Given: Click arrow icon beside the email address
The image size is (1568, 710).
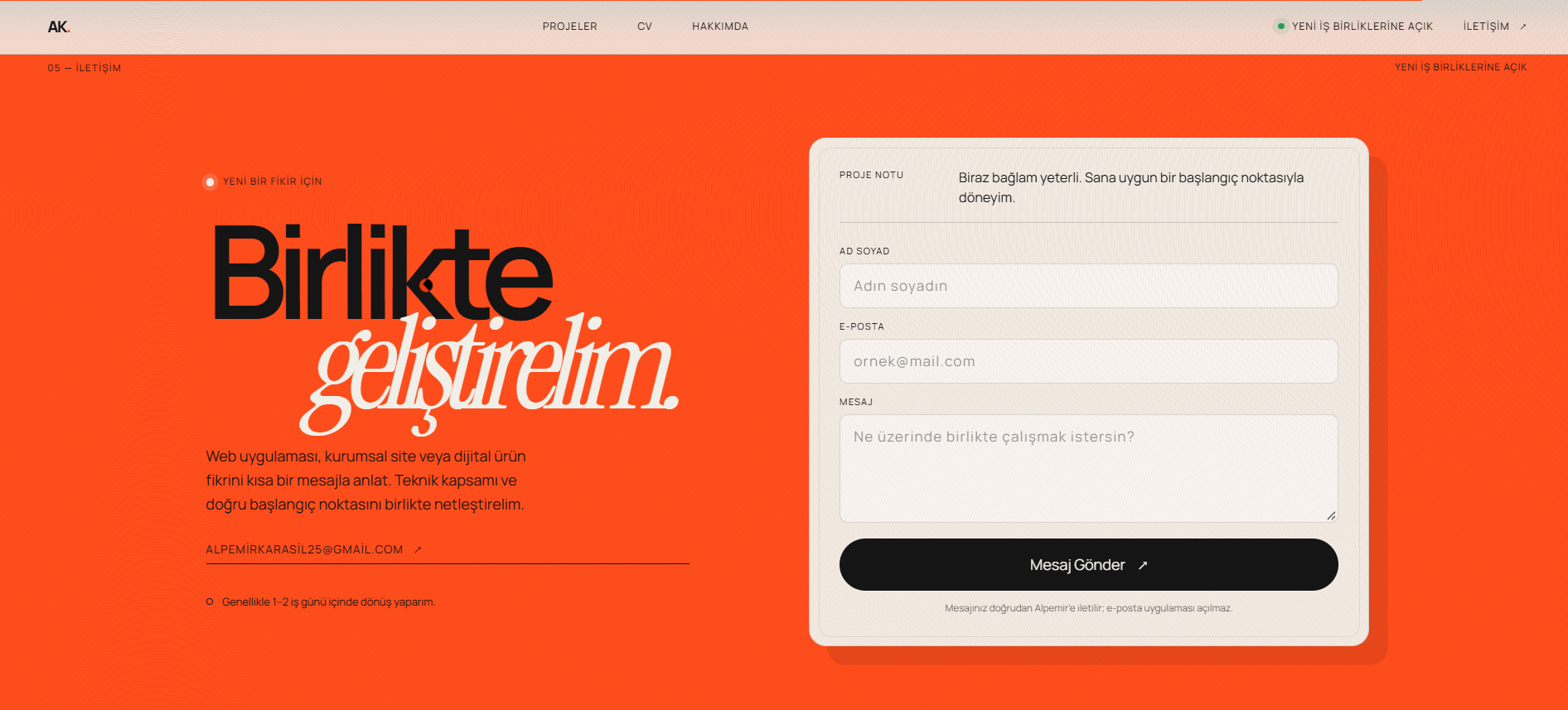Looking at the screenshot, I should [418, 549].
